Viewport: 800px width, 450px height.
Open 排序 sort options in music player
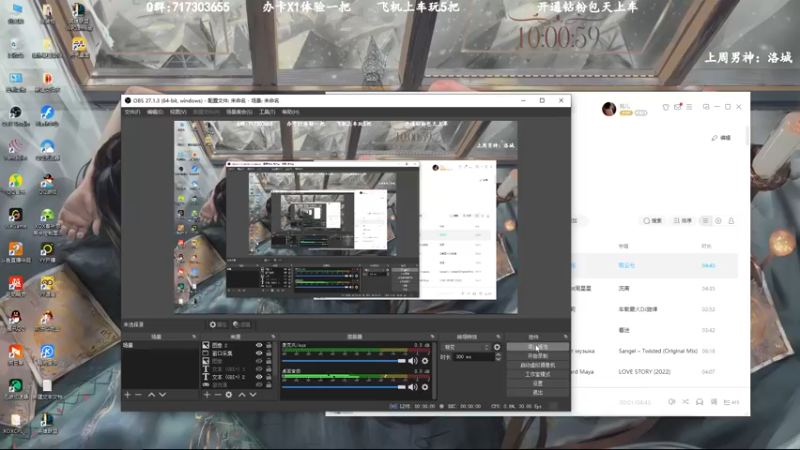(683, 221)
